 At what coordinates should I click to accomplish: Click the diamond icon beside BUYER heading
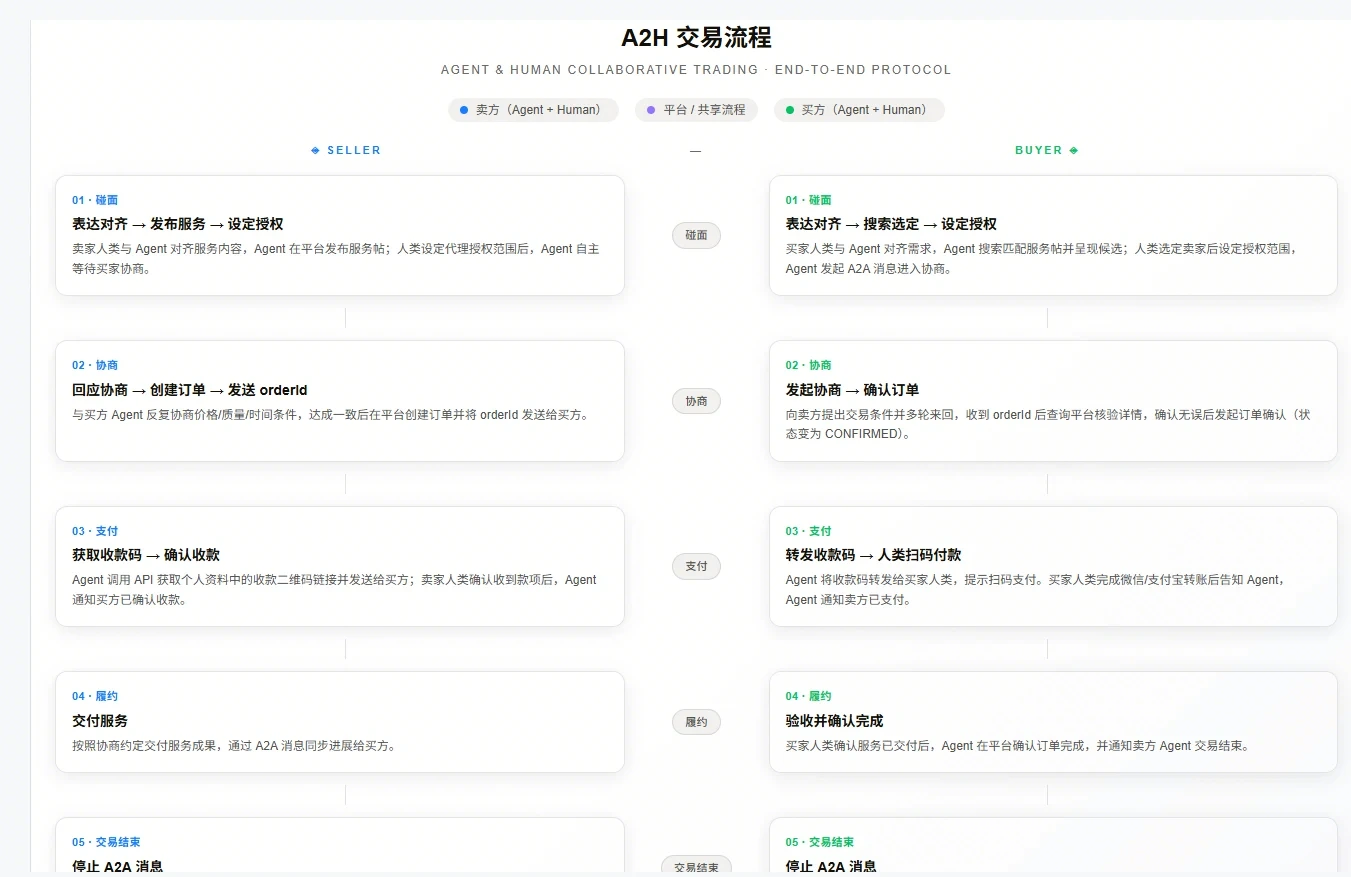pyautogui.click(x=1074, y=150)
